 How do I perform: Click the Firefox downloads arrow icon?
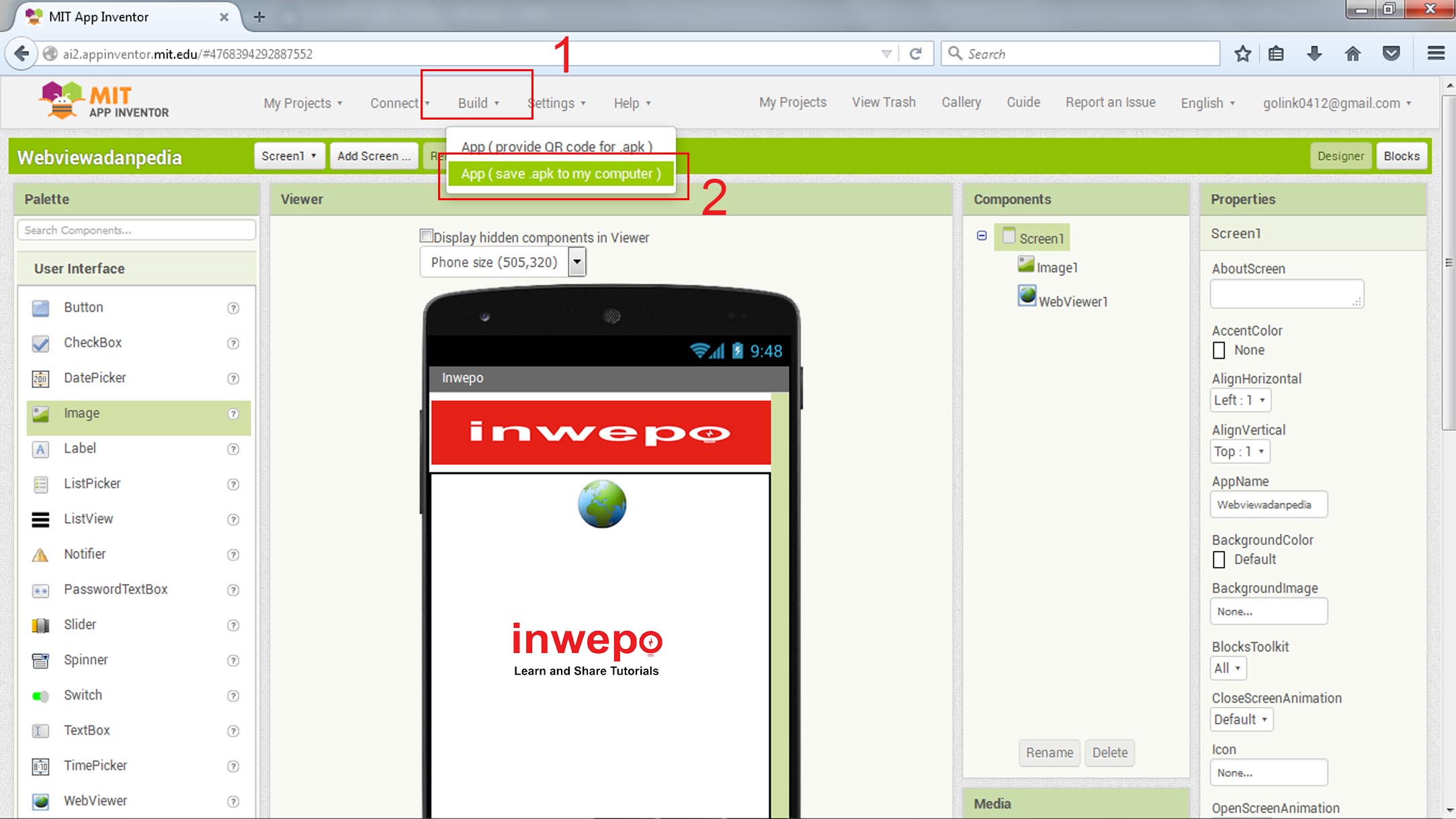pos(1314,54)
